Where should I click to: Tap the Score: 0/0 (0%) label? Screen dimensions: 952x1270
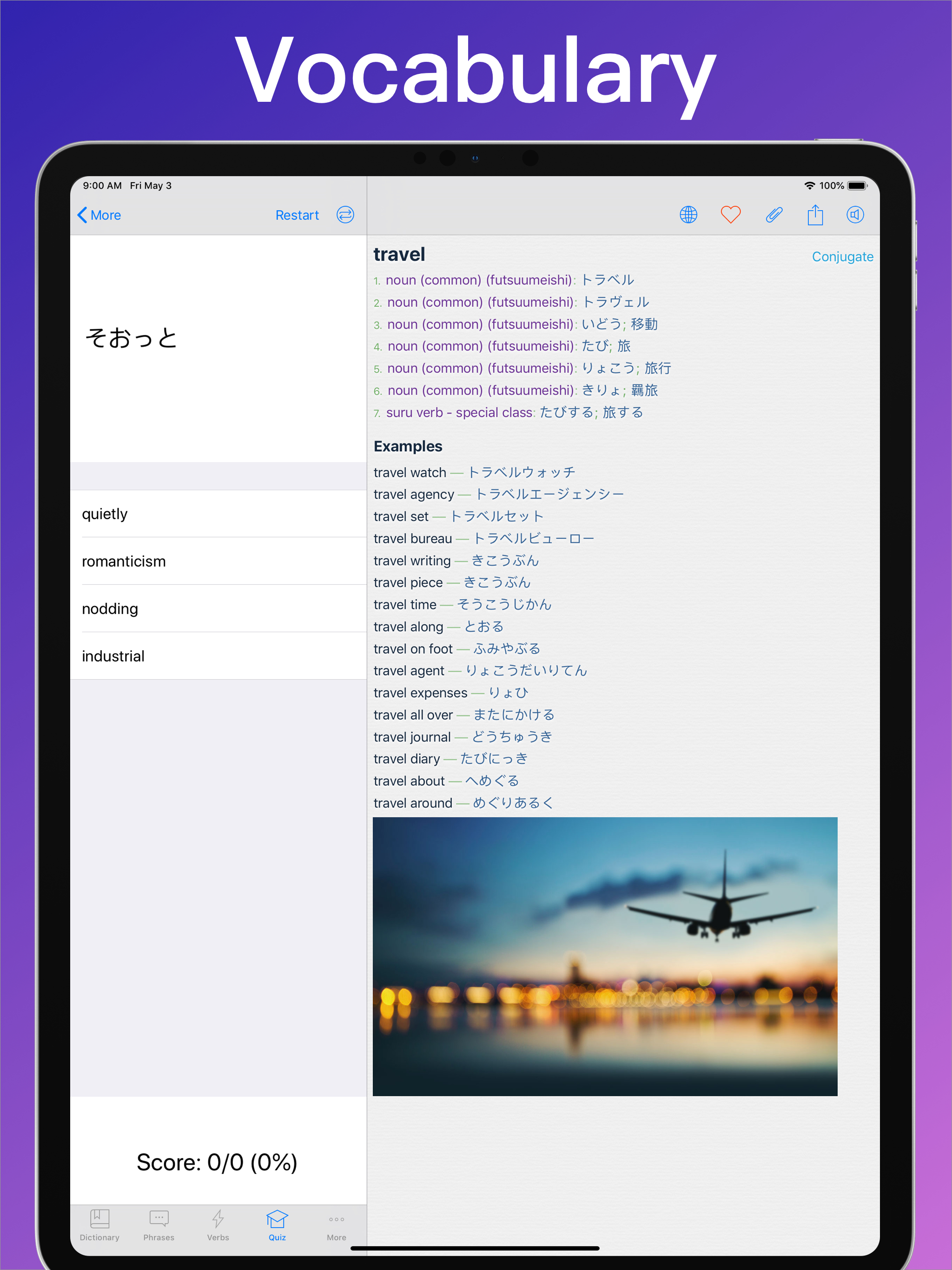click(x=217, y=1162)
